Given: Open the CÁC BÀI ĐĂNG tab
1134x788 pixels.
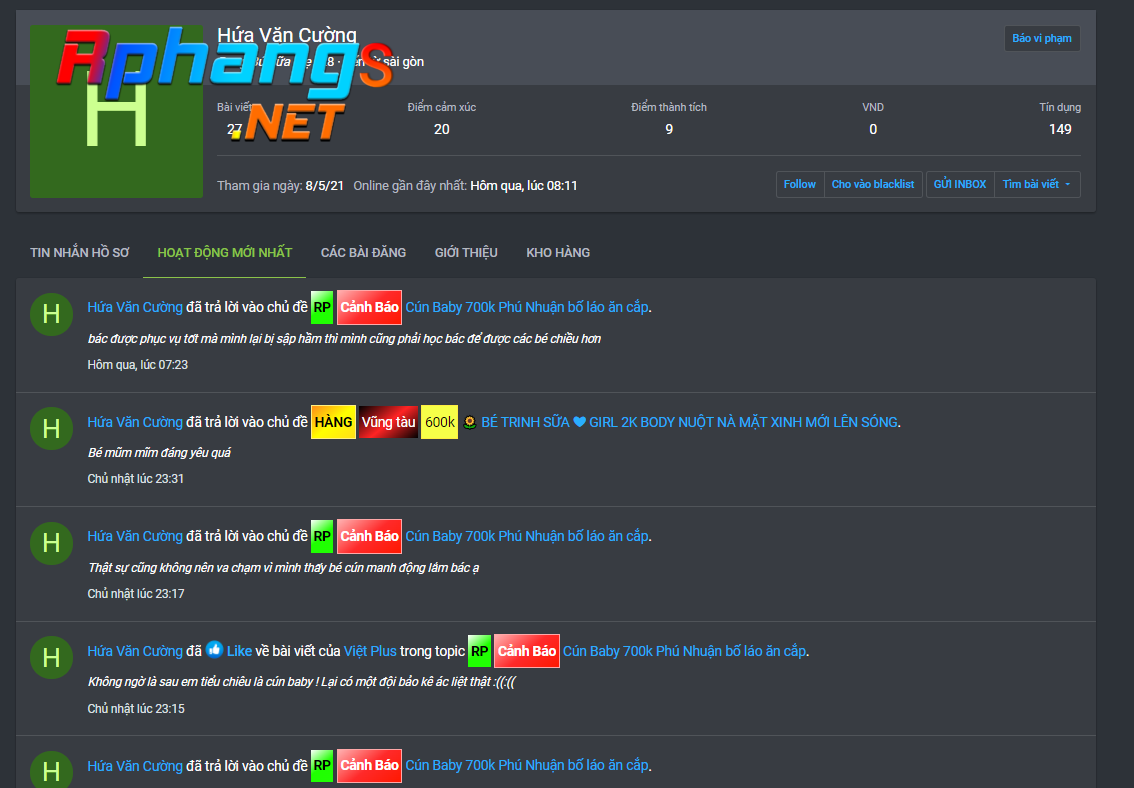Looking at the screenshot, I should (x=363, y=252).
